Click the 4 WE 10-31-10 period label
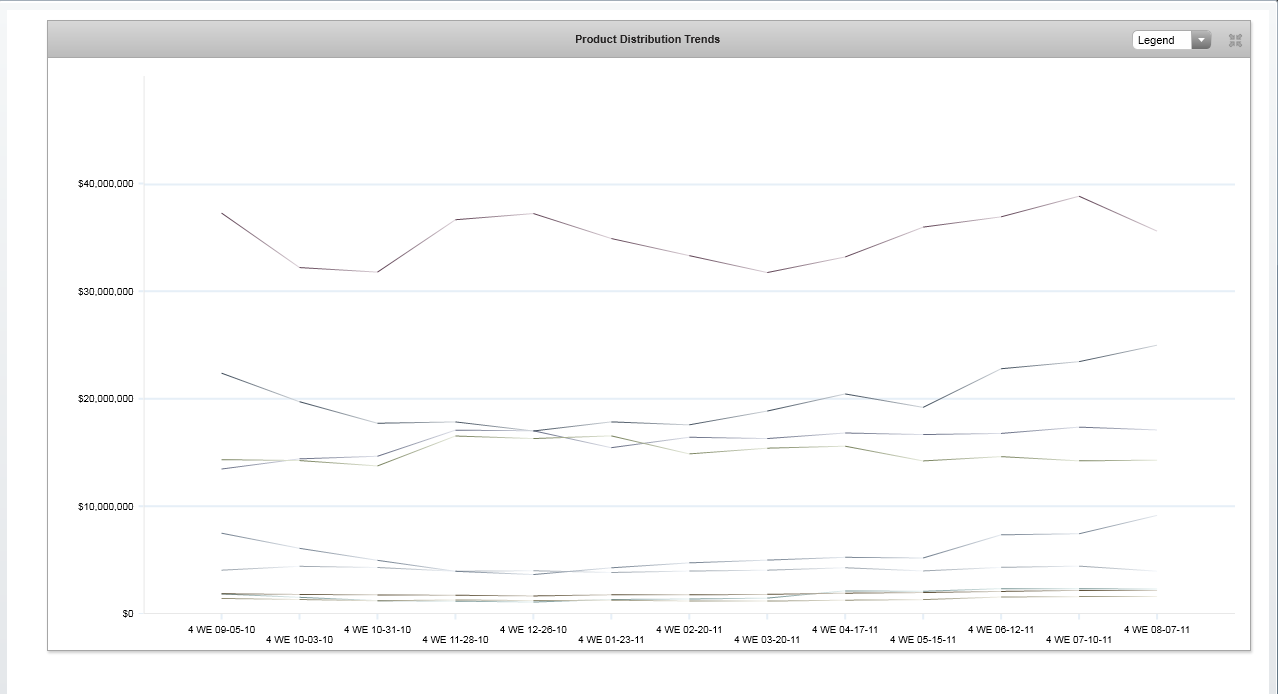 point(377,630)
